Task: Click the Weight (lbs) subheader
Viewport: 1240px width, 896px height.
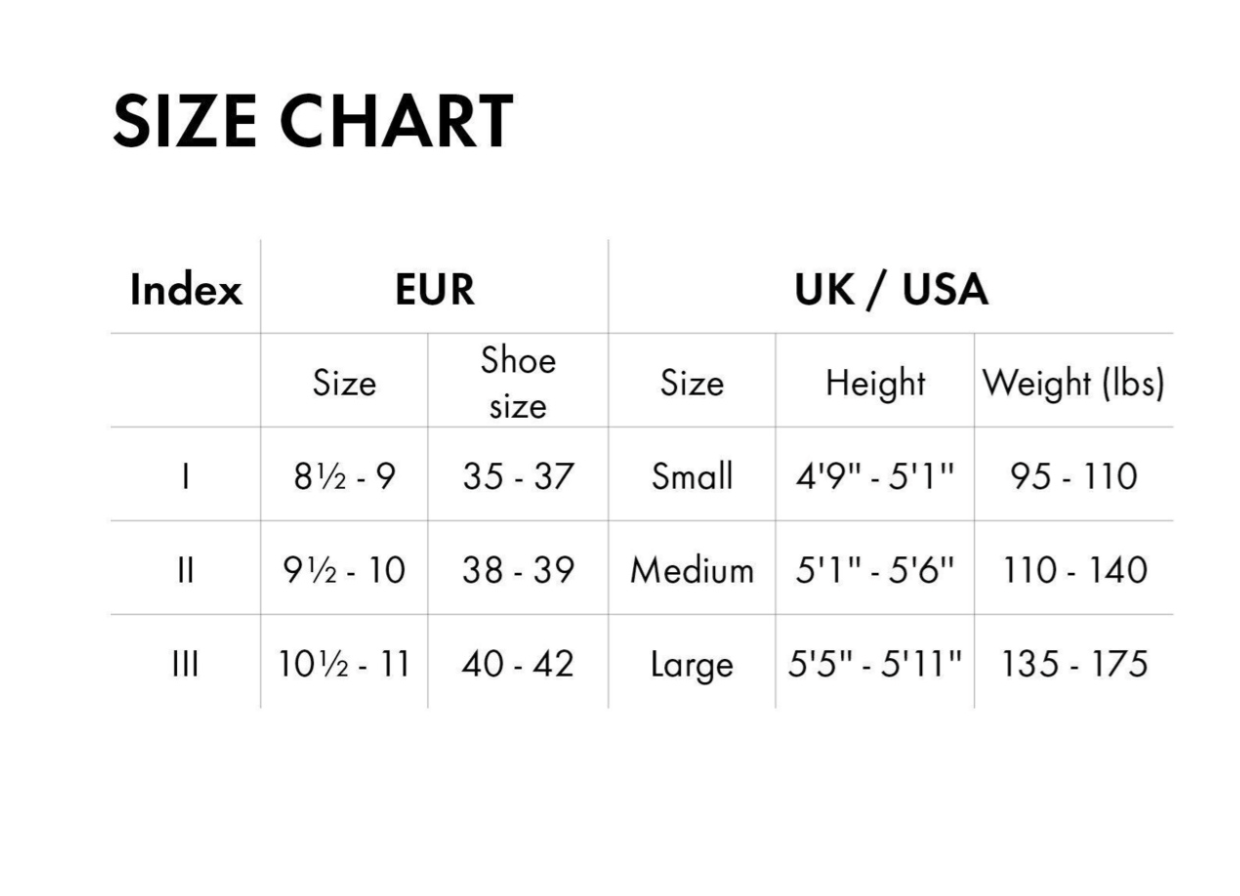Action: tap(1073, 383)
